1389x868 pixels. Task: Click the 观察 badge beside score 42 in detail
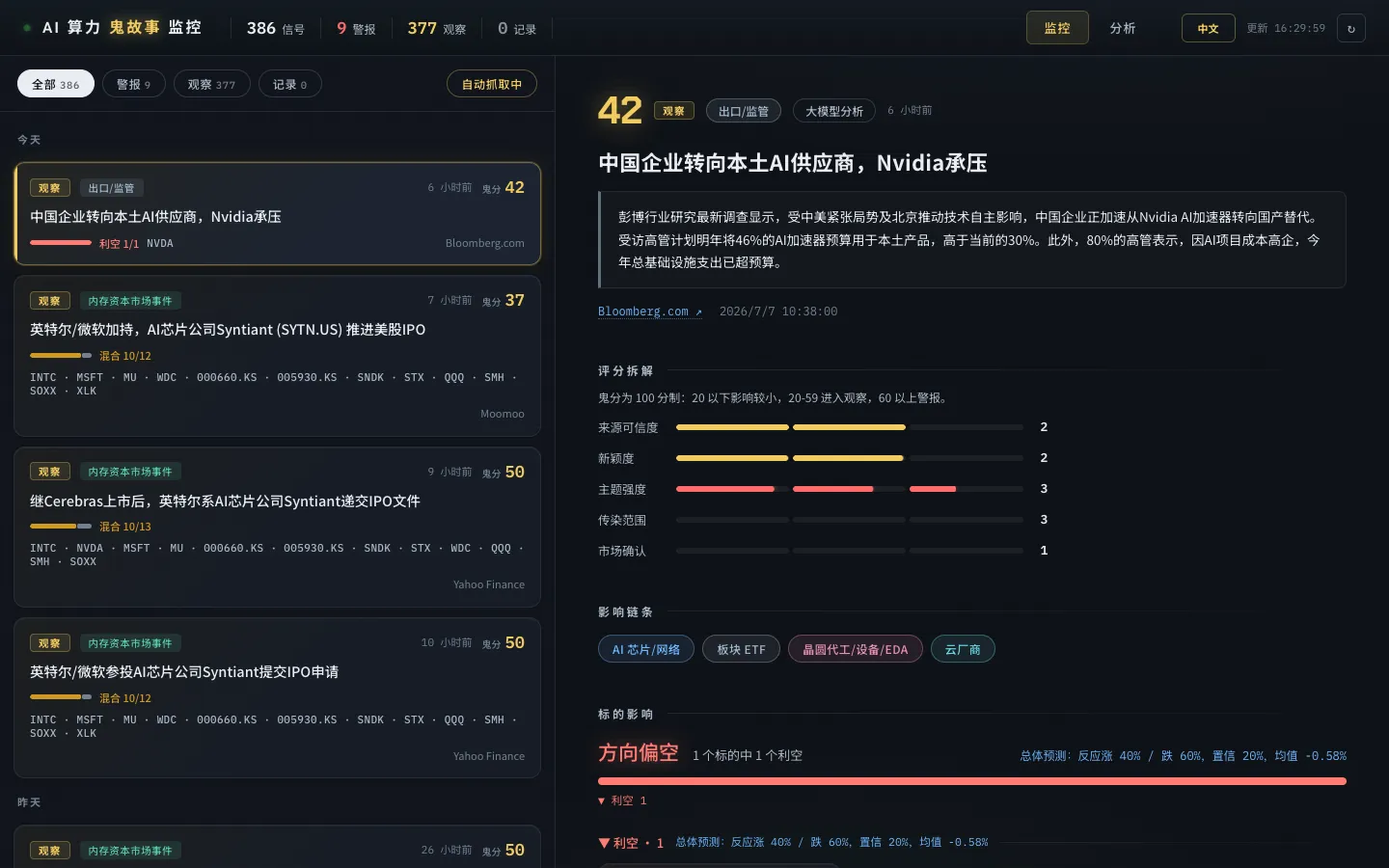(x=674, y=111)
